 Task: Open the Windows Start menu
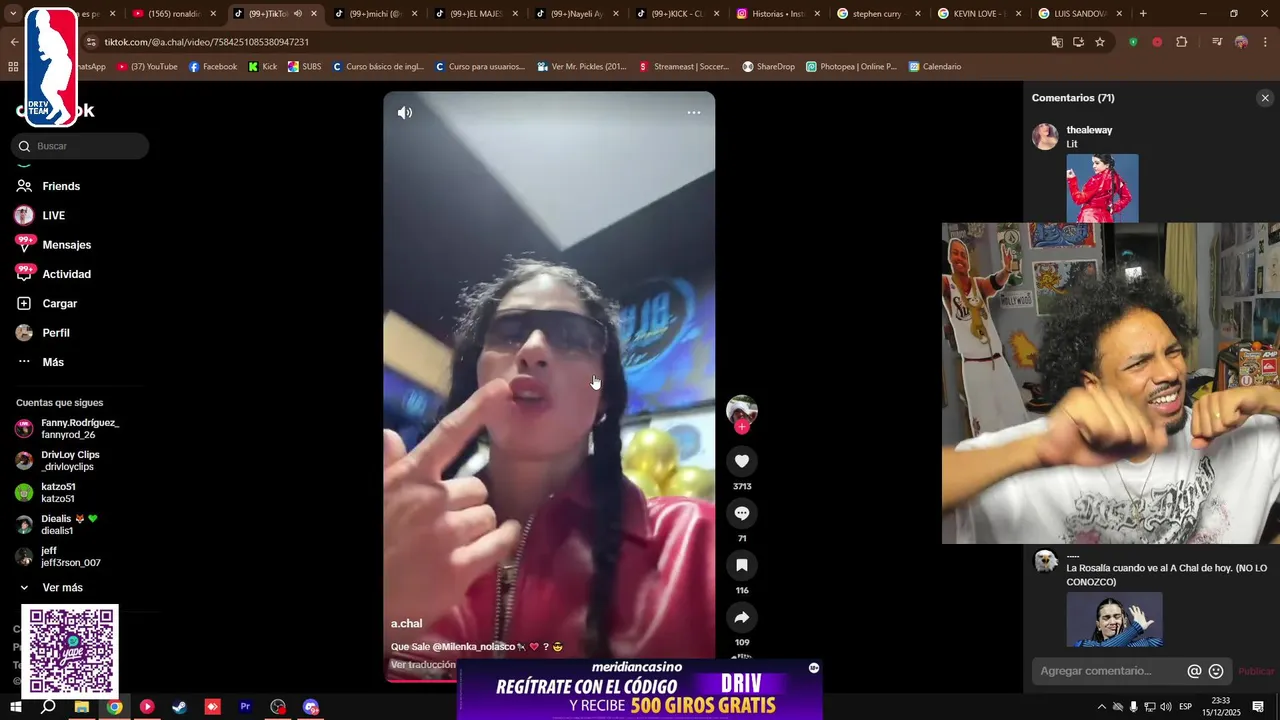pos(16,707)
